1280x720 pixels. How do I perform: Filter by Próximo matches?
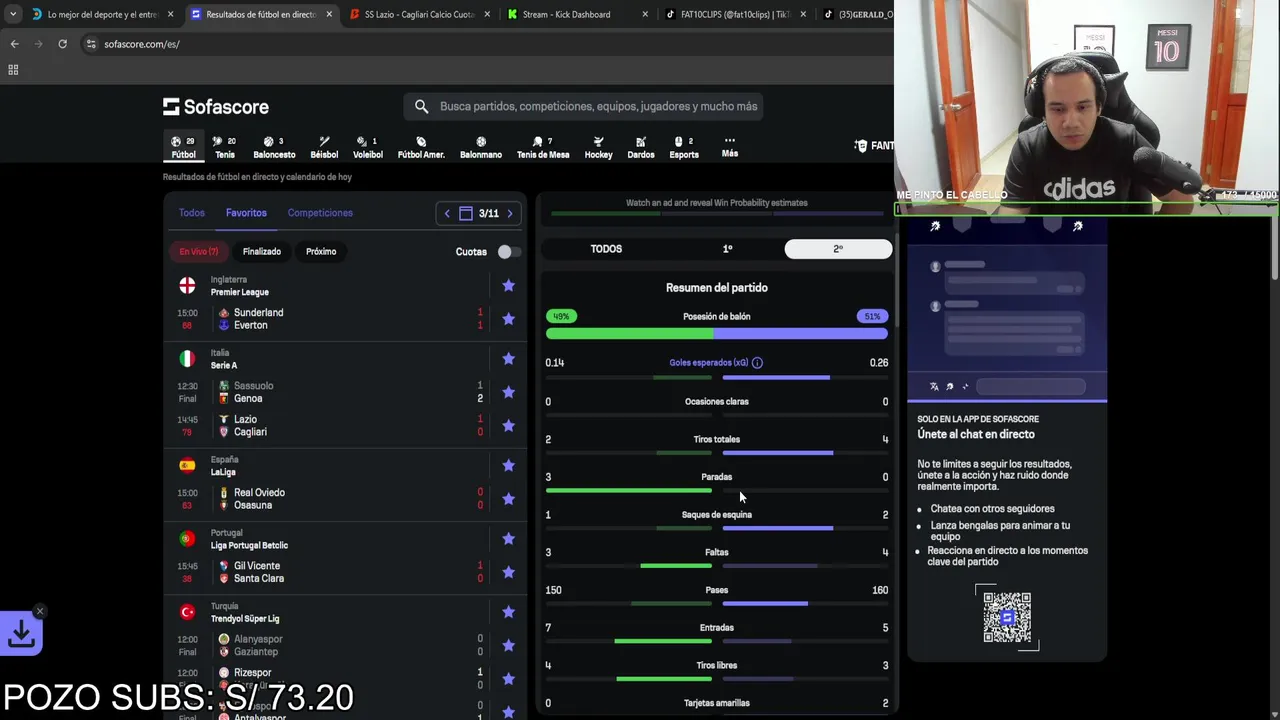[321, 252]
